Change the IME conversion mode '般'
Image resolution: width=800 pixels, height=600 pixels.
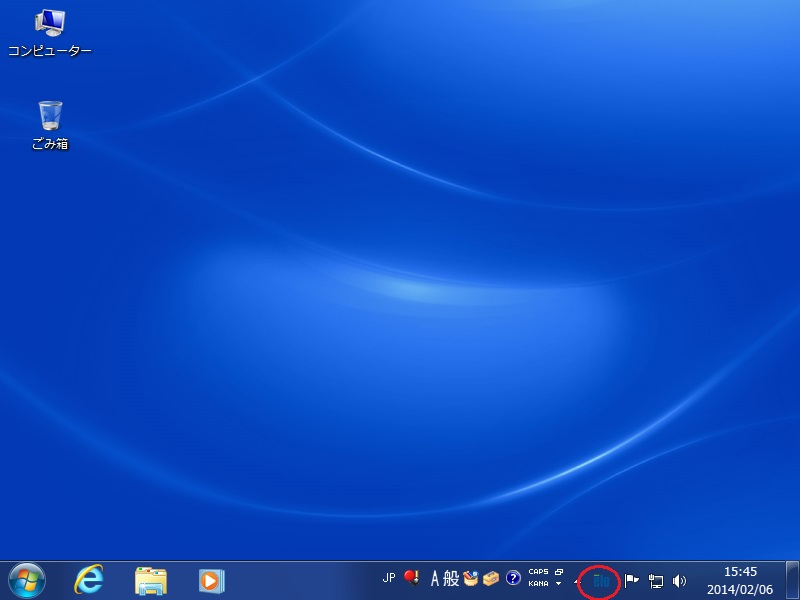tap(451, 578)
